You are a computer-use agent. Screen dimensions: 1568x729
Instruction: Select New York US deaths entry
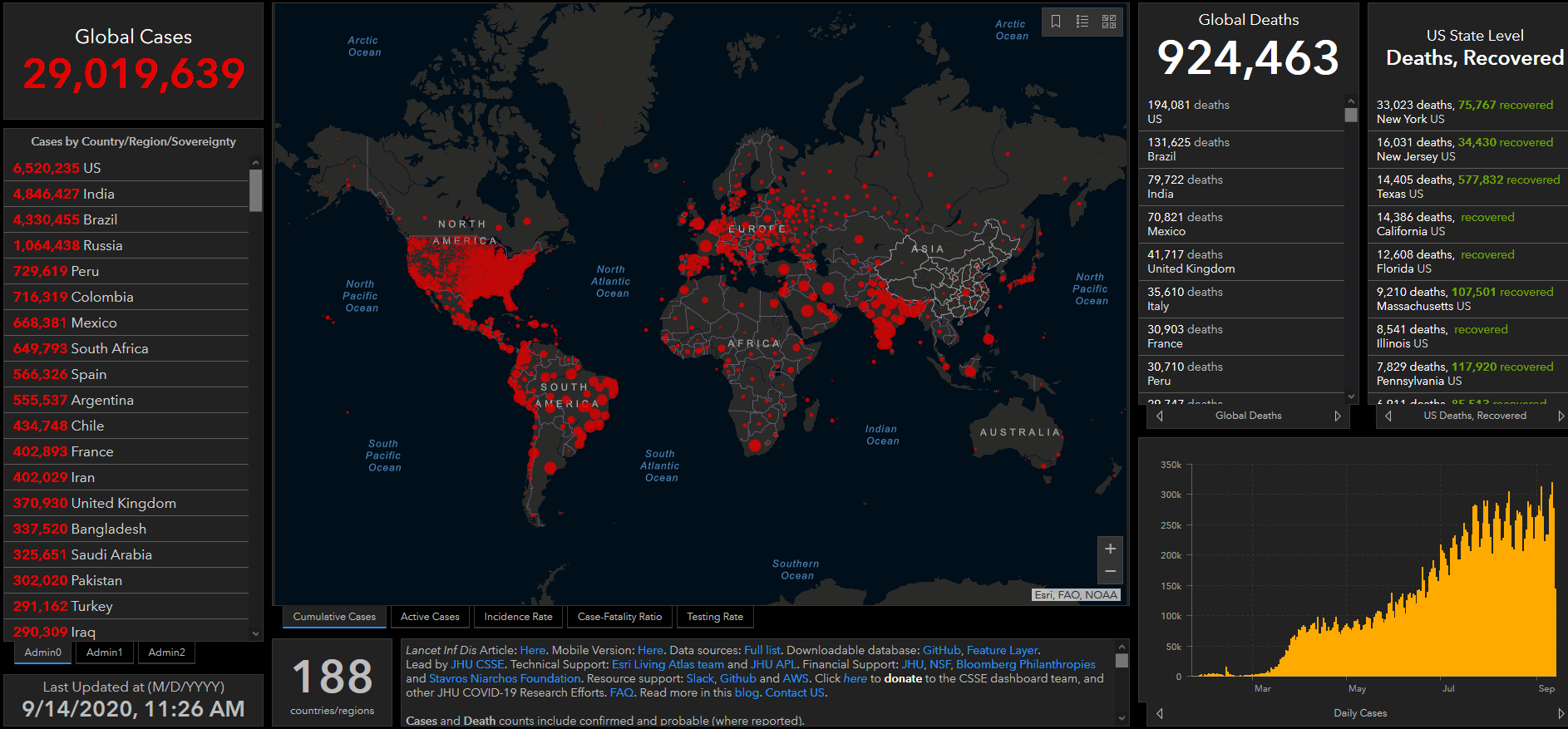pos(1467,112)
